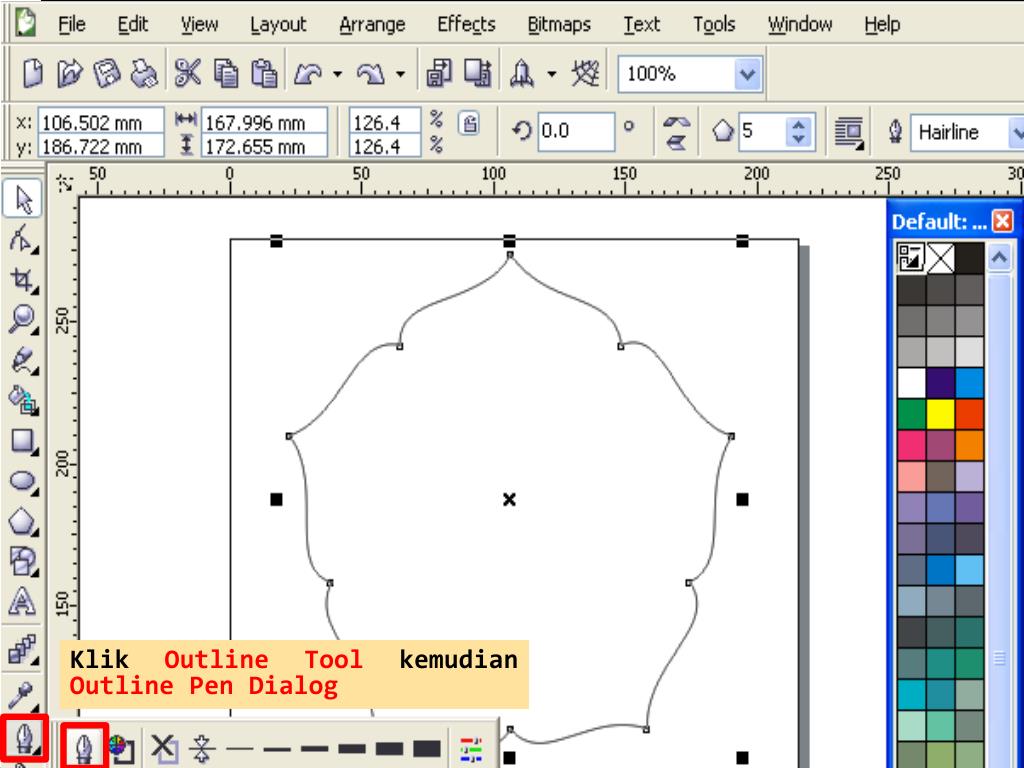1024x768 pixels.
Task: Click the Save icon
Action: click(x=107, y=73)
